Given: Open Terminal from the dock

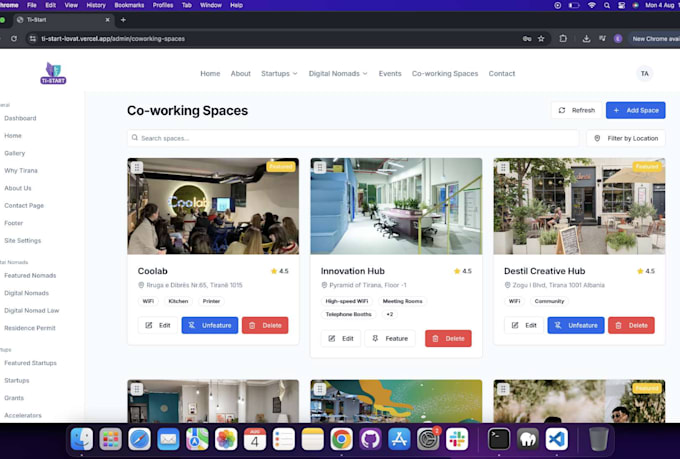Looking at the screenshot, I should point(499,439).
